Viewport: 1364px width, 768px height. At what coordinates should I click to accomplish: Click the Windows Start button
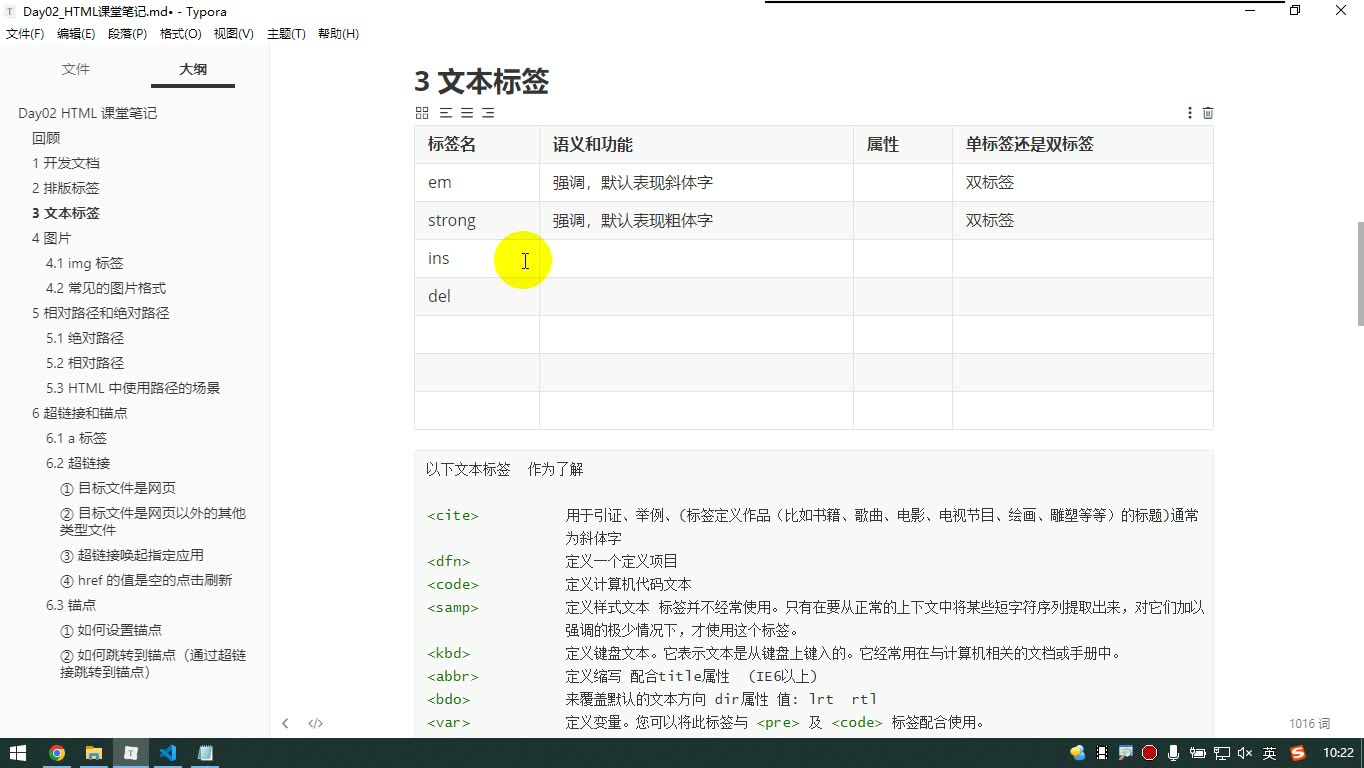point(18,753)
